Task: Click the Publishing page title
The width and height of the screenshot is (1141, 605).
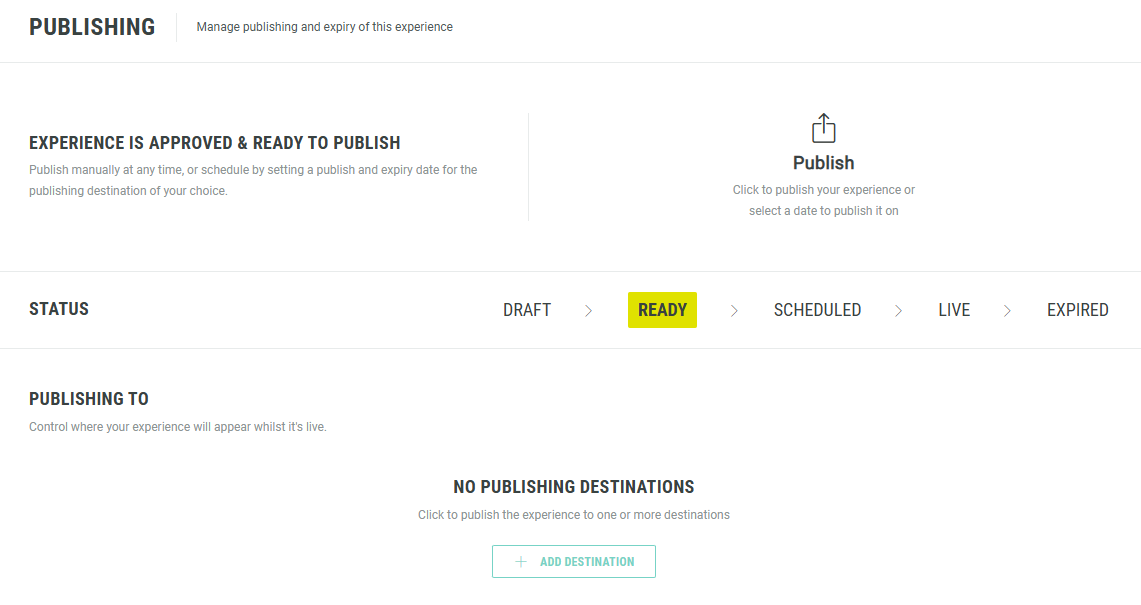Action: pyautogui.click(x=92, y=27)
